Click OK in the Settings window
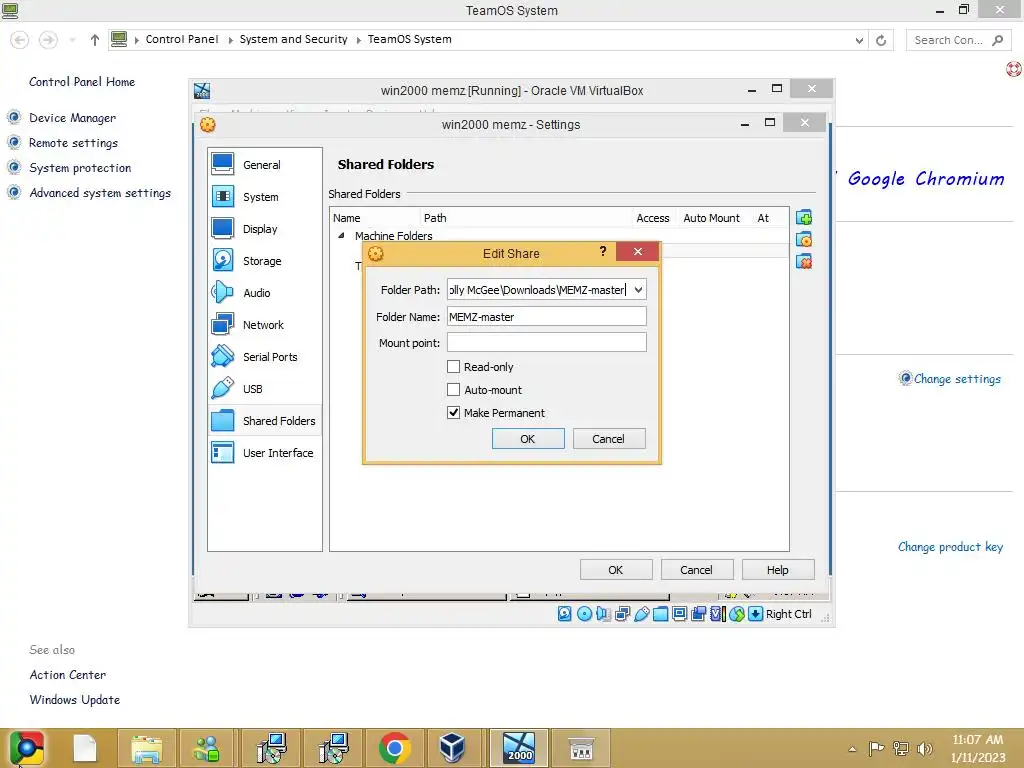 tap(616, 569)
